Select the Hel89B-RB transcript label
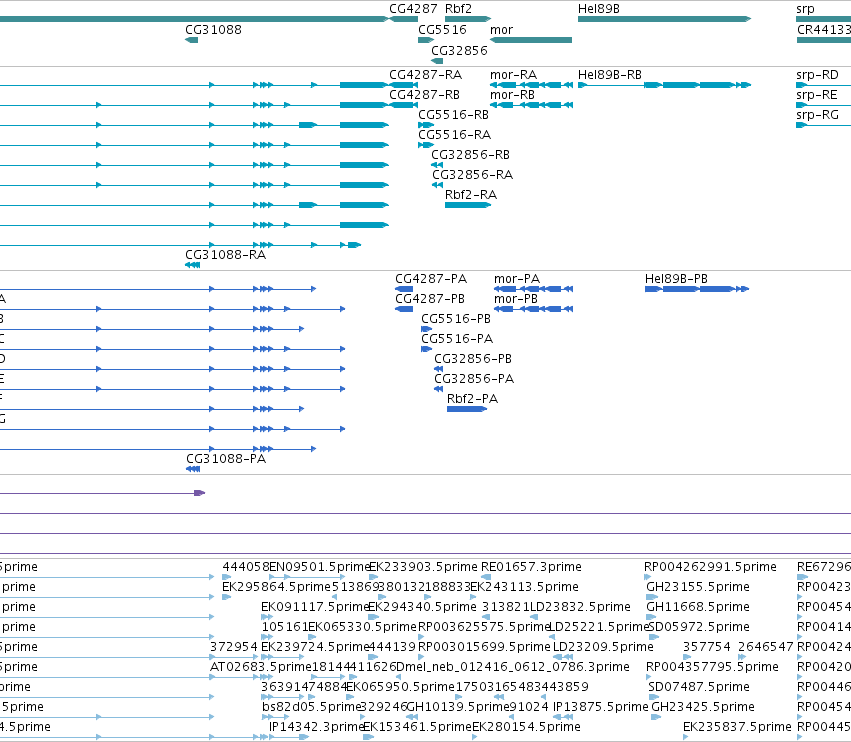851x742 pixels. (x=609, y=75)
